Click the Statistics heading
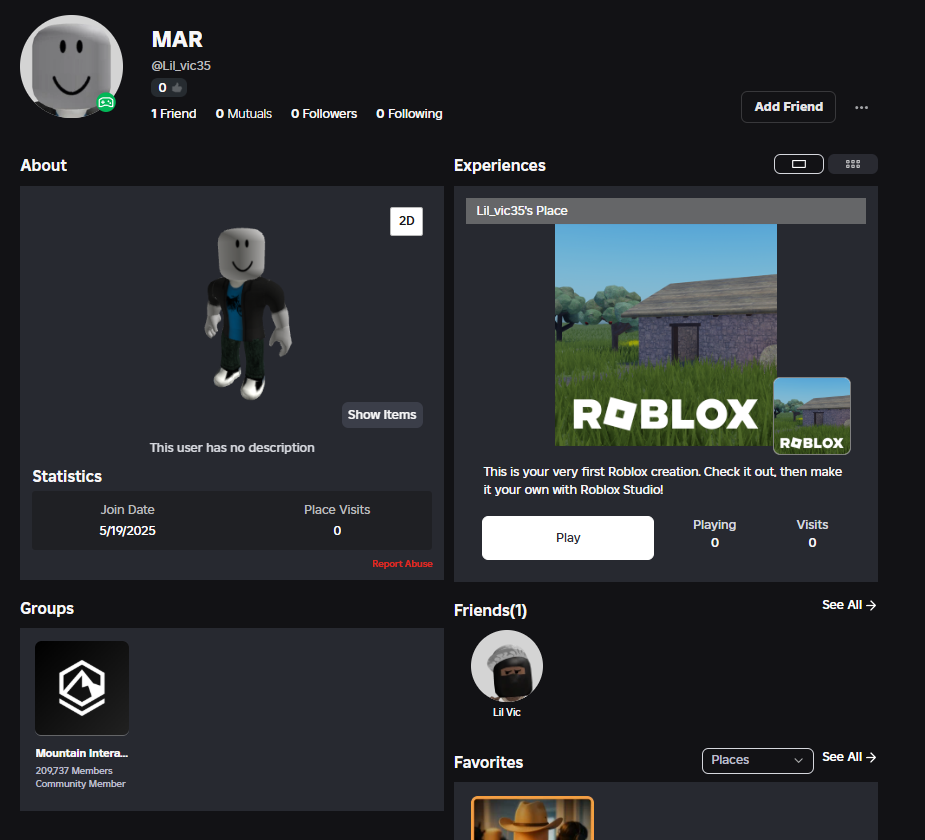The height and width of the screenshot is (840, 925). (x=67, y=477)
